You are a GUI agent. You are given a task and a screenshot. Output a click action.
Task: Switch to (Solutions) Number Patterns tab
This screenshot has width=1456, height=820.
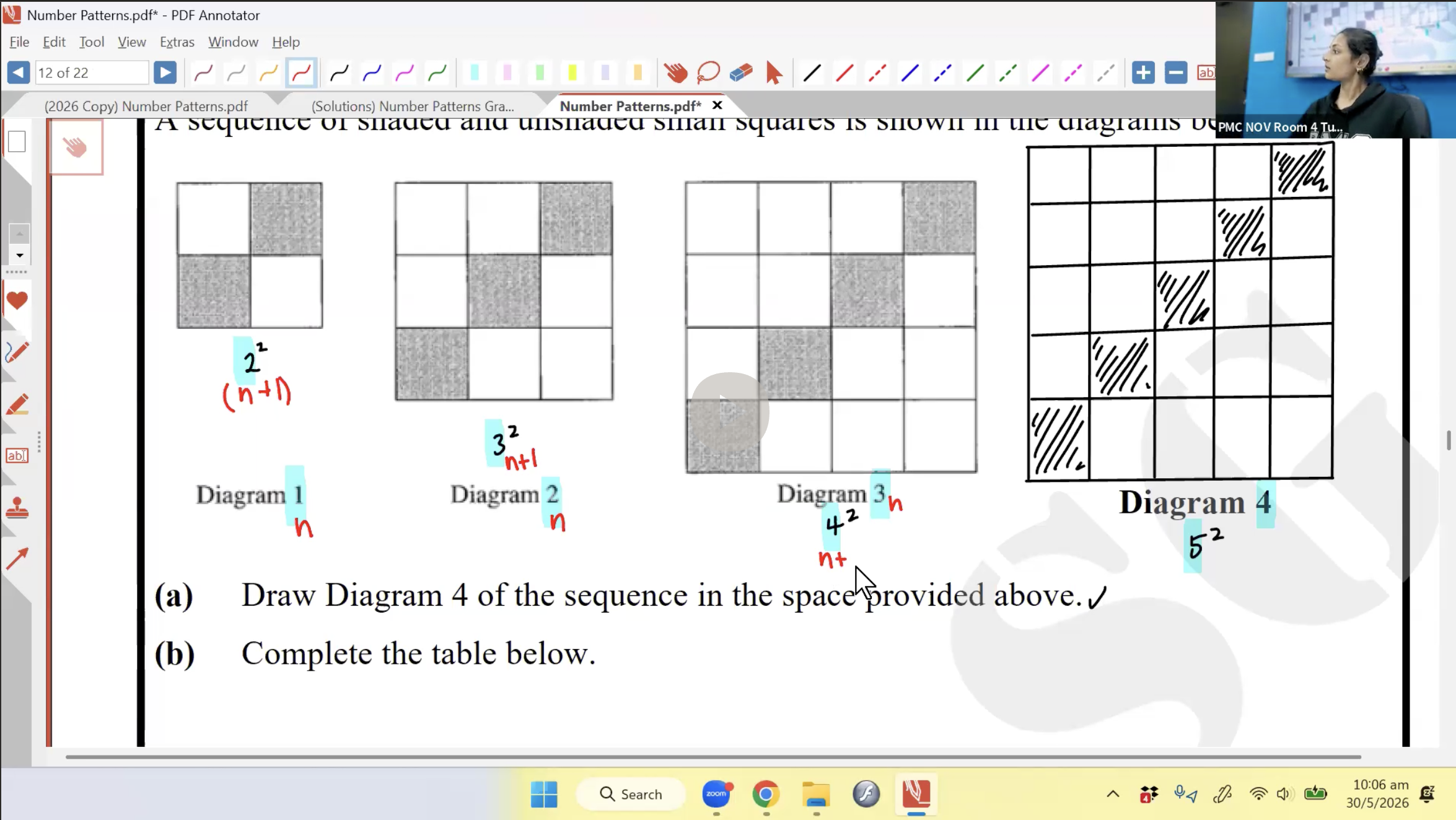[413, 106]
